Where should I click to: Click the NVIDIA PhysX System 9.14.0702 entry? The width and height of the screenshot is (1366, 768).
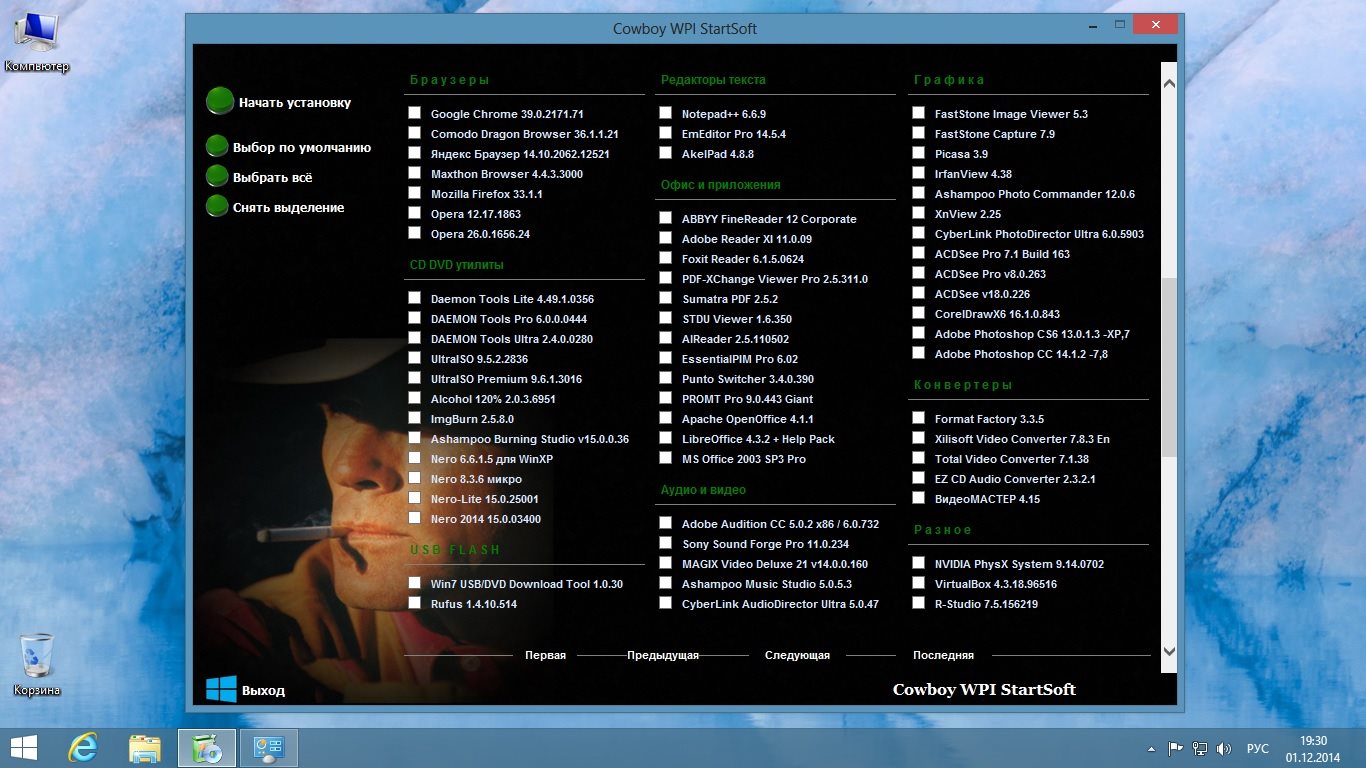point(1019,564)
